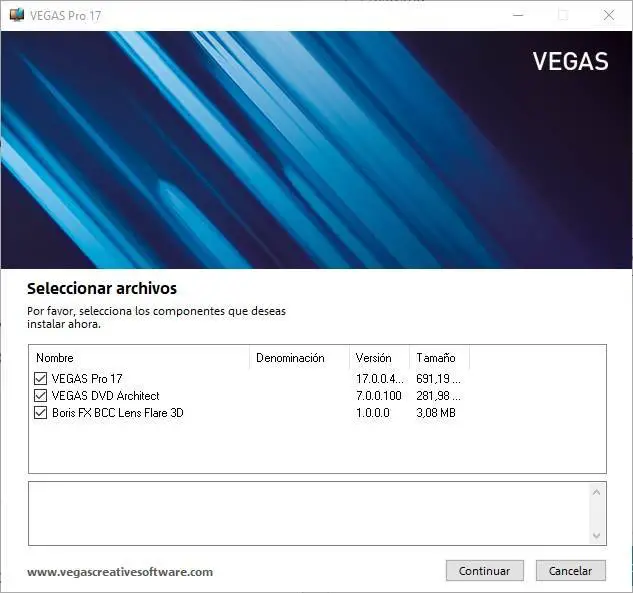Select the VEGAS DVD Architect row name
Image resolution: width=633 pixels, height=593 pixels.
106,396
